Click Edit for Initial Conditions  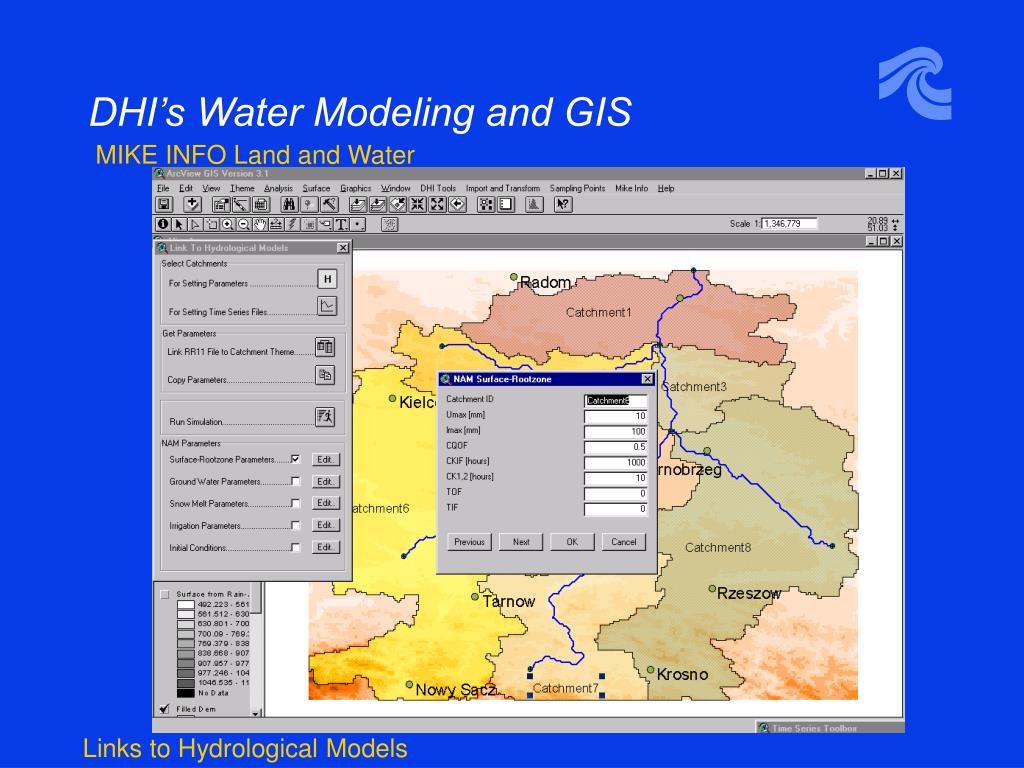coord(325,547)
